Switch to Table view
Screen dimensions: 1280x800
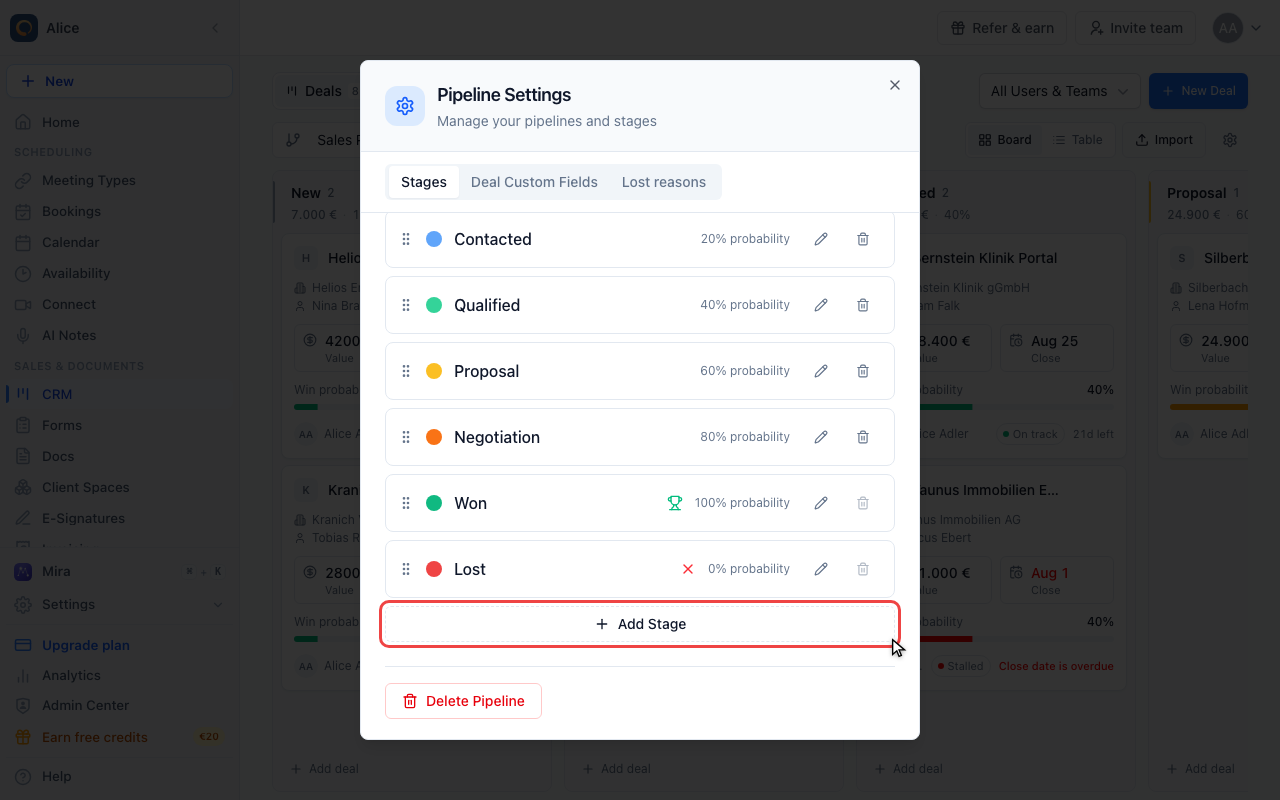point(1078,140)
